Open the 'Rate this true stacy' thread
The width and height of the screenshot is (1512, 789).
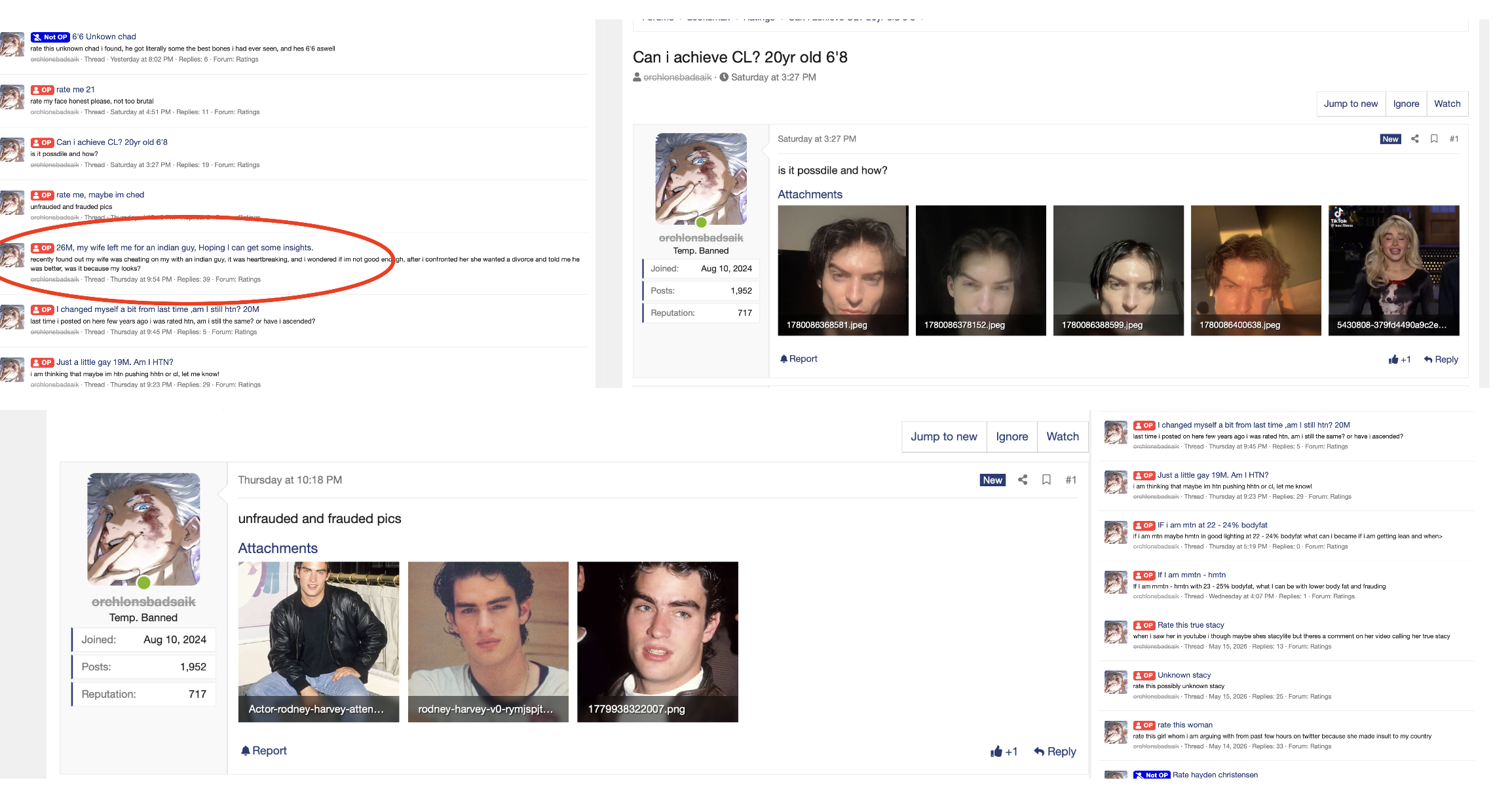coord(1191,625)
